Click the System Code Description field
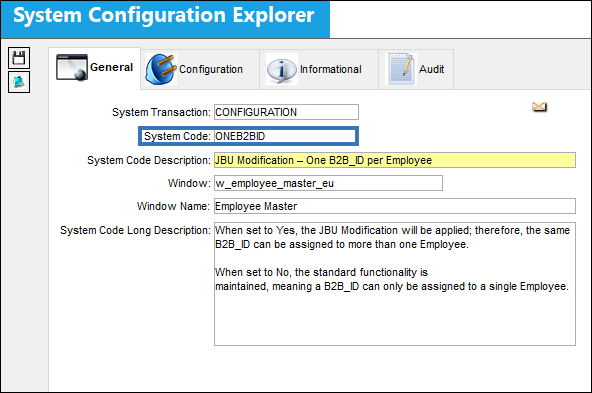The image size is (592, 393). click(x=395, y=160)
